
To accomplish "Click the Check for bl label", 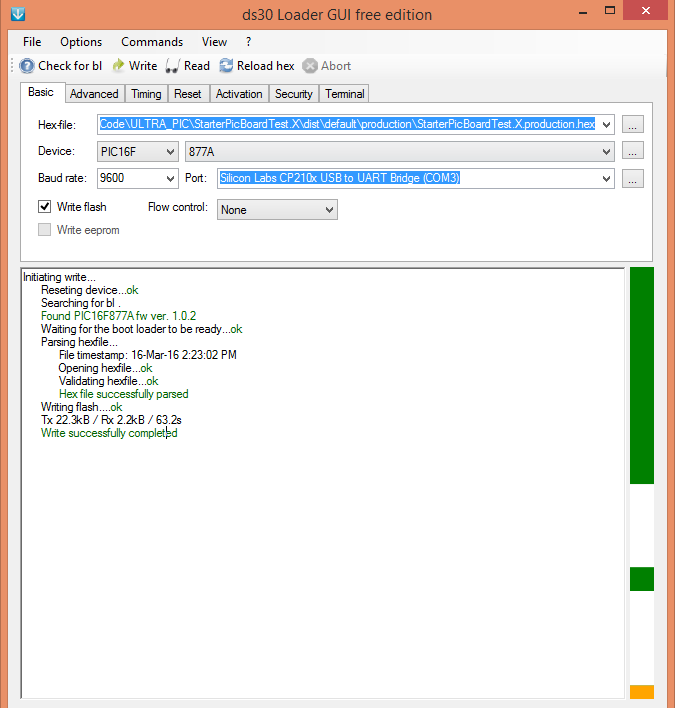I will (x=70, y=66).
